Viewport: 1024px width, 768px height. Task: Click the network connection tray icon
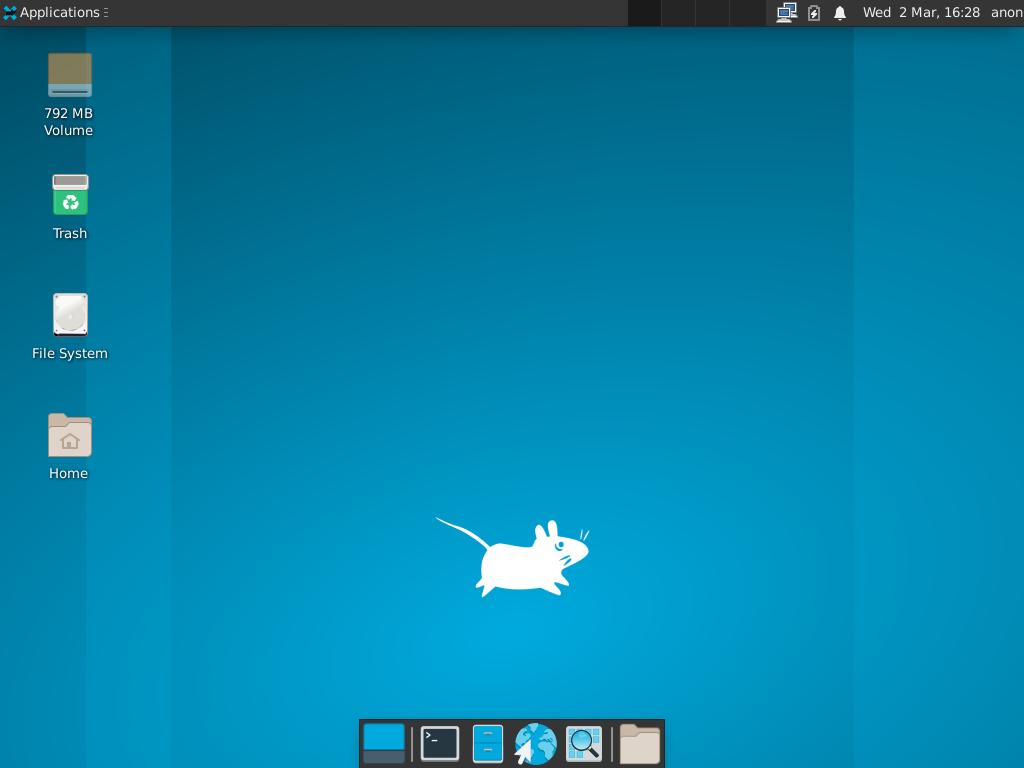786,12
